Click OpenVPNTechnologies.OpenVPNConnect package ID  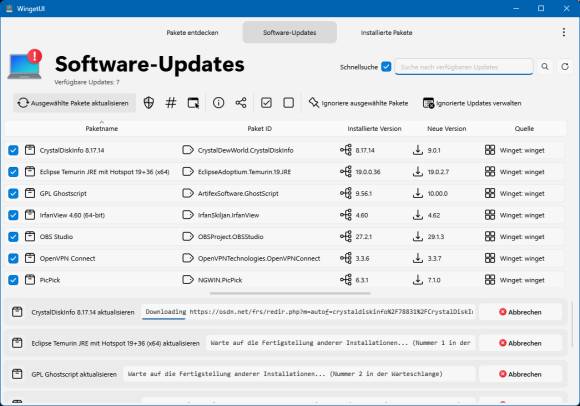(x=259, y=258)
